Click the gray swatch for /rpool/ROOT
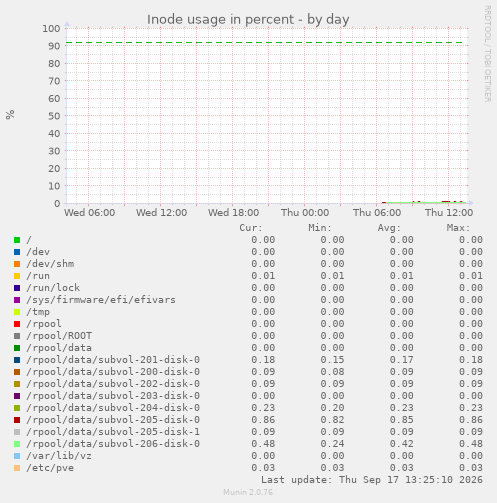The image size is (497, 503). click(x=17, y=336)
